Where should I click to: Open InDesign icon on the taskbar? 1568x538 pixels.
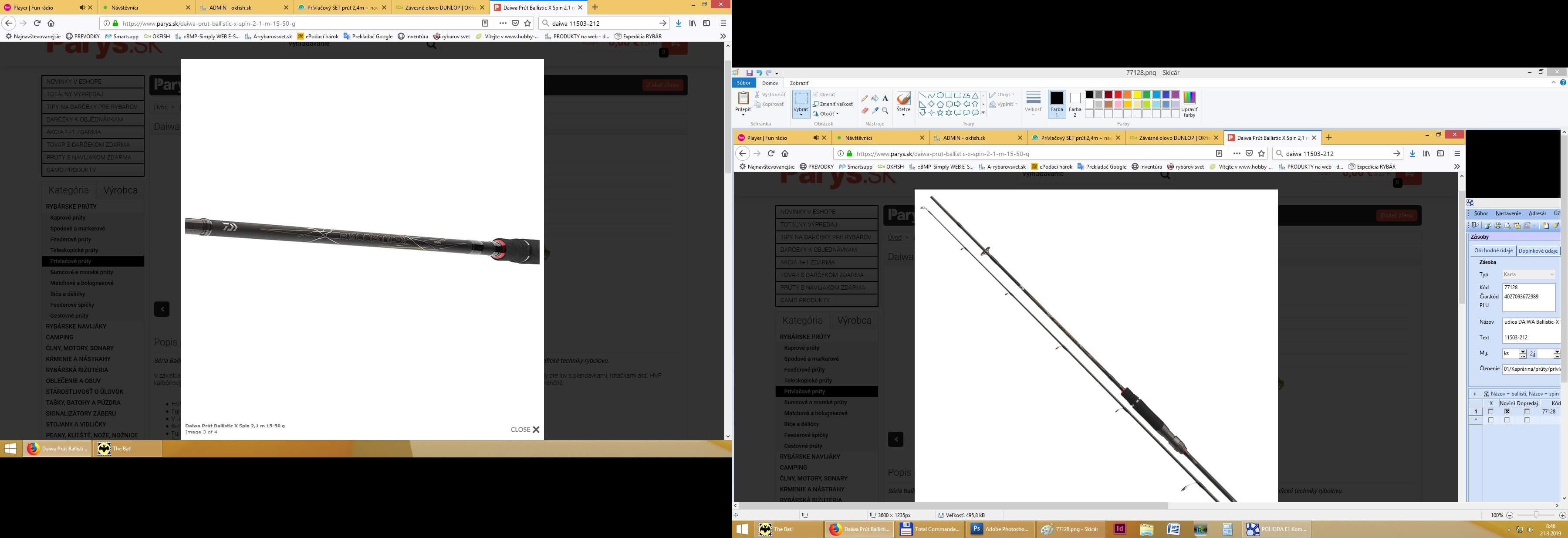tap(1120, 529)
